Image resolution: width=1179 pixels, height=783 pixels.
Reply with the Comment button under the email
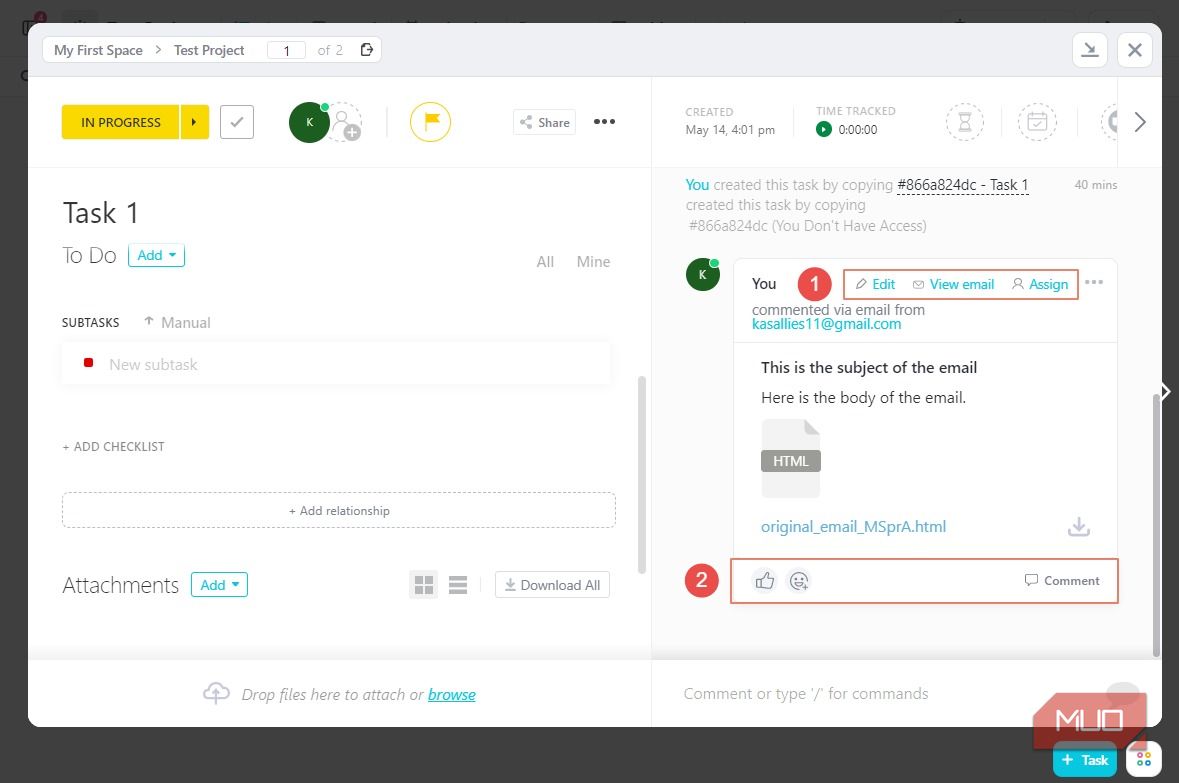pos(1062,581)
